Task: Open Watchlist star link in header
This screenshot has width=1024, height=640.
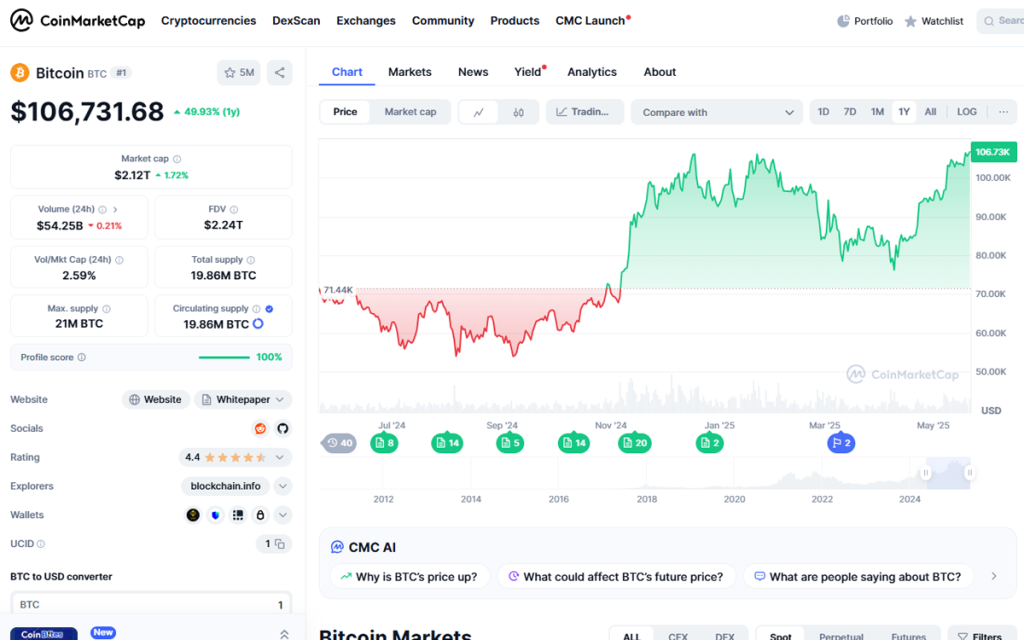Action: point(934,21)
